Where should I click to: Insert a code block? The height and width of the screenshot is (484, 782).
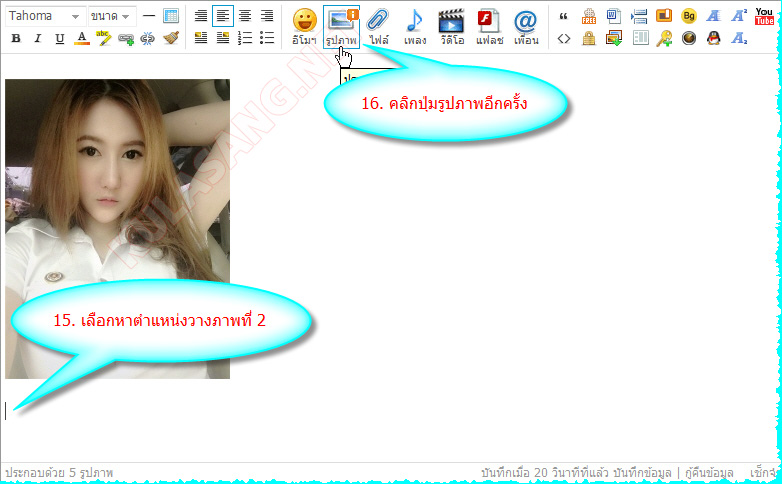point(564,38)
